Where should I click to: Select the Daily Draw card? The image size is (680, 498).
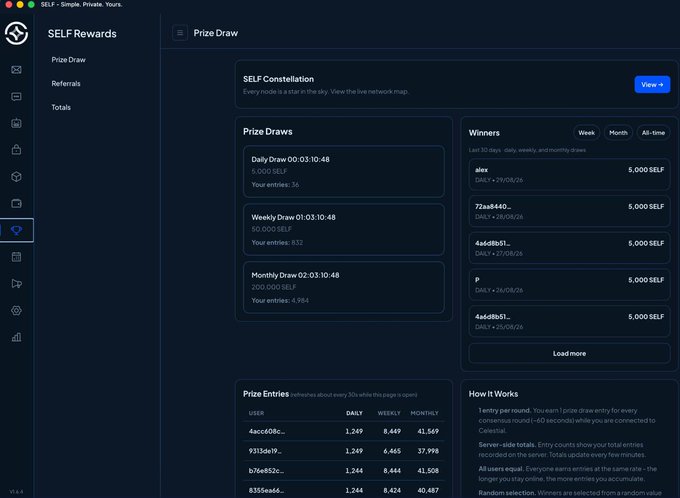344,172
